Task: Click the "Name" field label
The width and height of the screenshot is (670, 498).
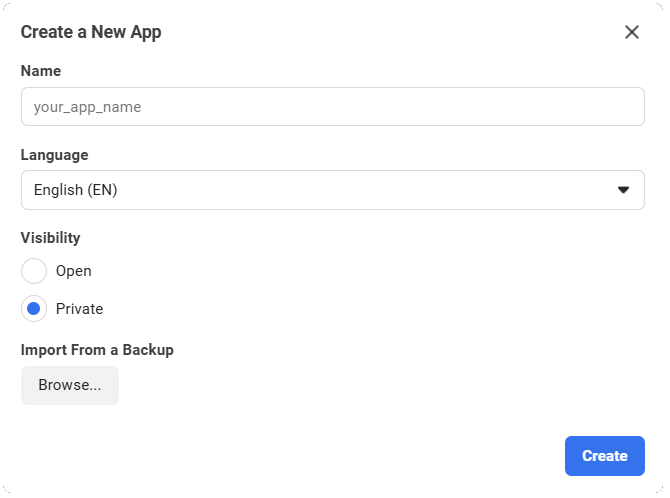Action: 41,71
